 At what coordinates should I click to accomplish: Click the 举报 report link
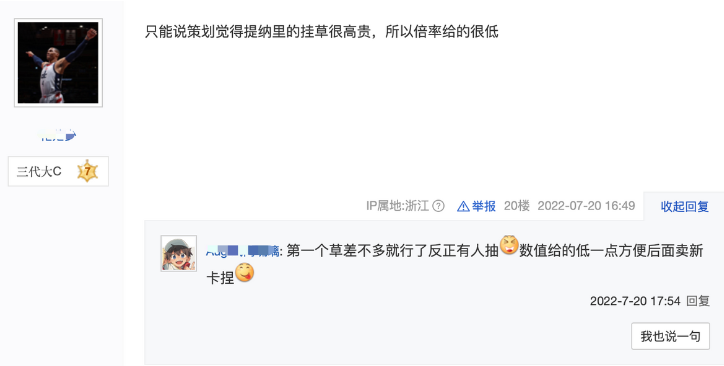coord(484,206)
